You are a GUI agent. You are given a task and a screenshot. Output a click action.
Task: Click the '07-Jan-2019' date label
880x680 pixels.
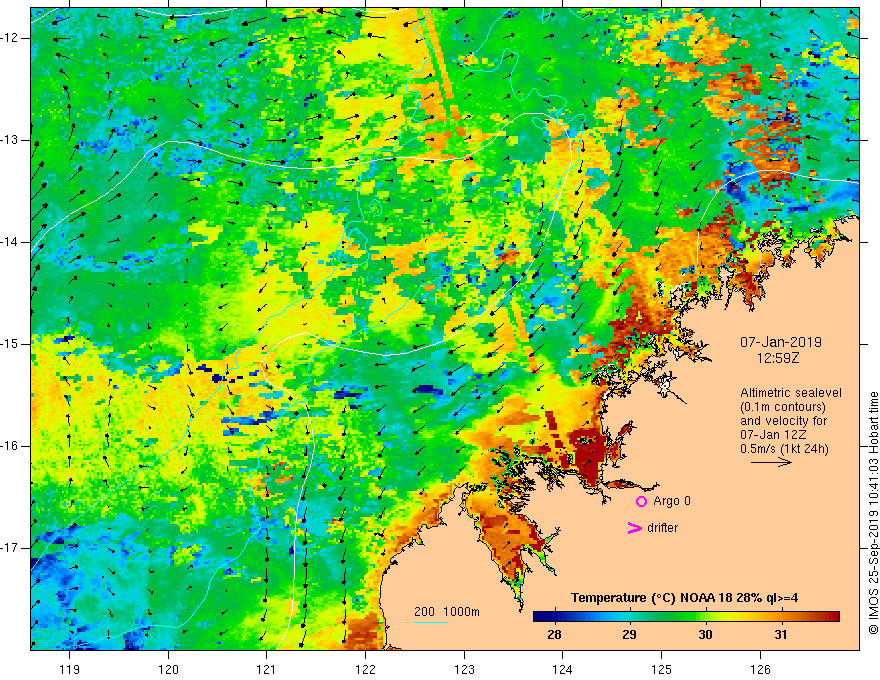[x=780, y=342]
